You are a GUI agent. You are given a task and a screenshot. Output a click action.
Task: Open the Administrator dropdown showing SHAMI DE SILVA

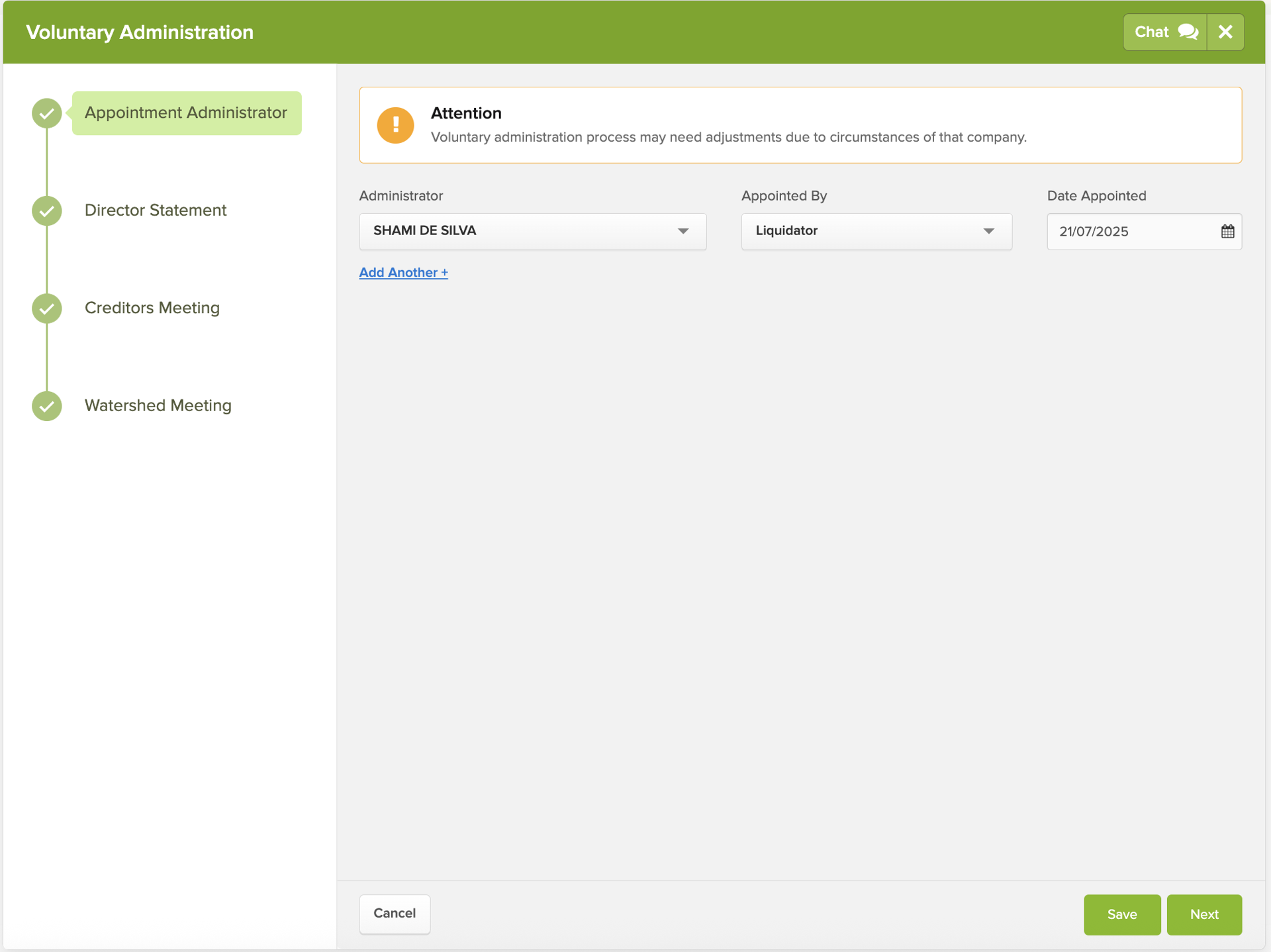pyautogui.click(x=533, y=231)
